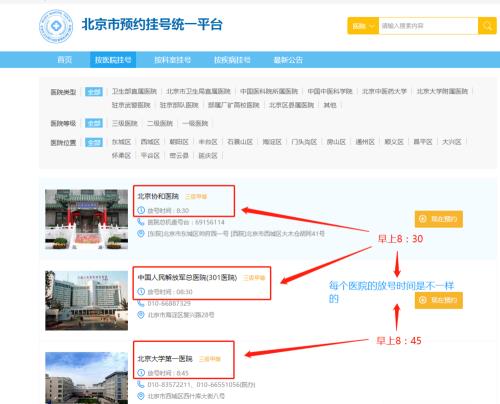Click the 北京市预约挂号统一平台 site title
The height and width of the screenshot is (404, 500).
[x=152, y=25]
